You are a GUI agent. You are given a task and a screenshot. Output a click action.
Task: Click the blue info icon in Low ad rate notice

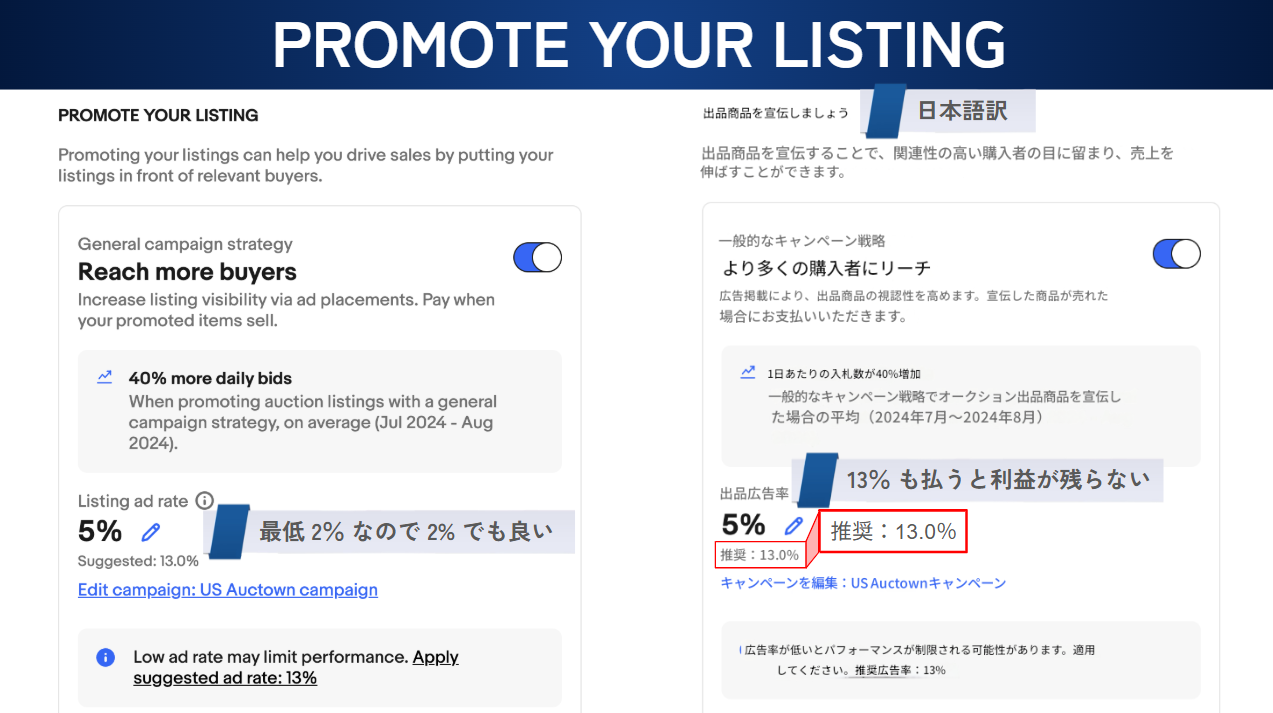tap(105, 657)
